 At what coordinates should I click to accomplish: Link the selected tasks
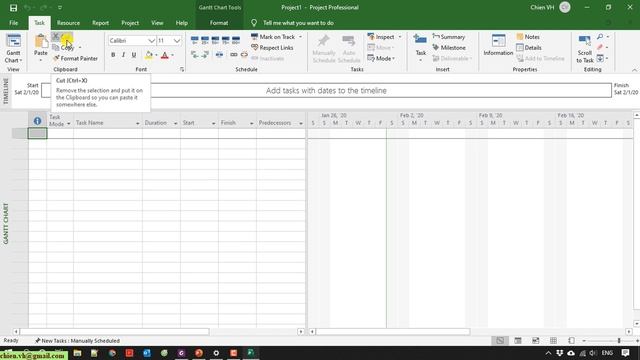[x=233, y=55]
